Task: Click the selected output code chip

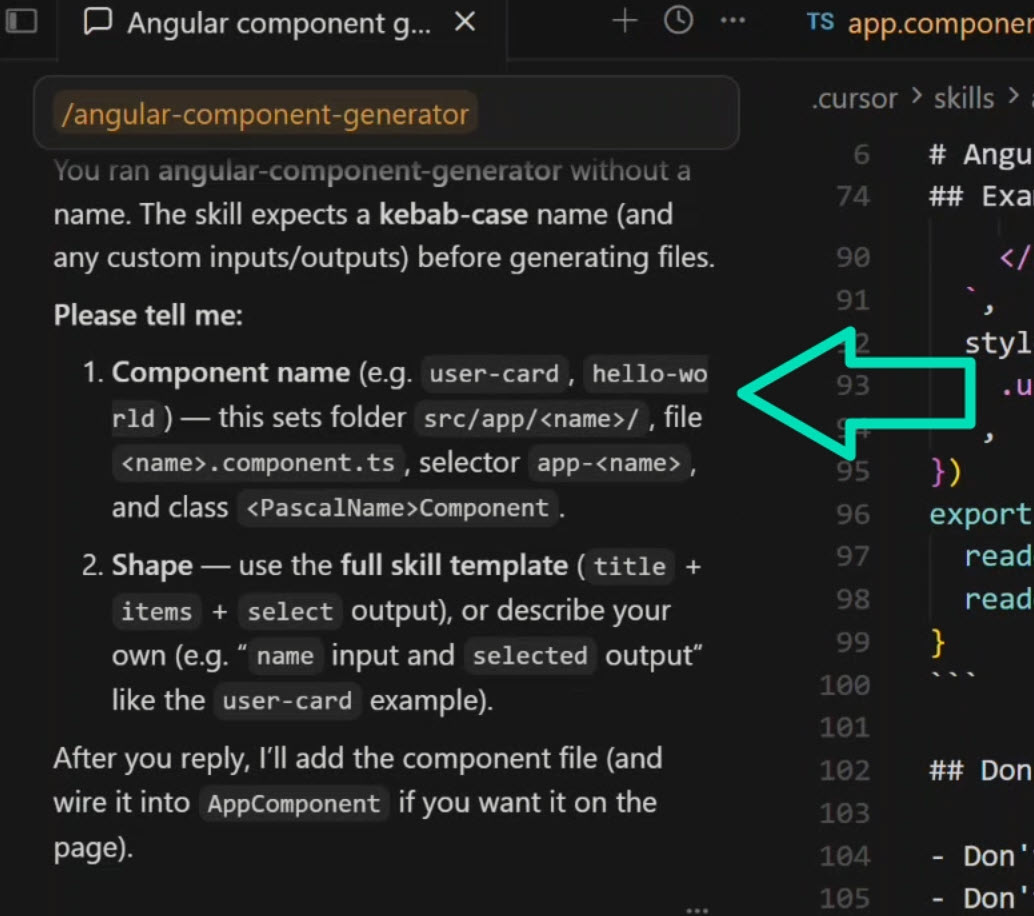Action: click(530, 655)
